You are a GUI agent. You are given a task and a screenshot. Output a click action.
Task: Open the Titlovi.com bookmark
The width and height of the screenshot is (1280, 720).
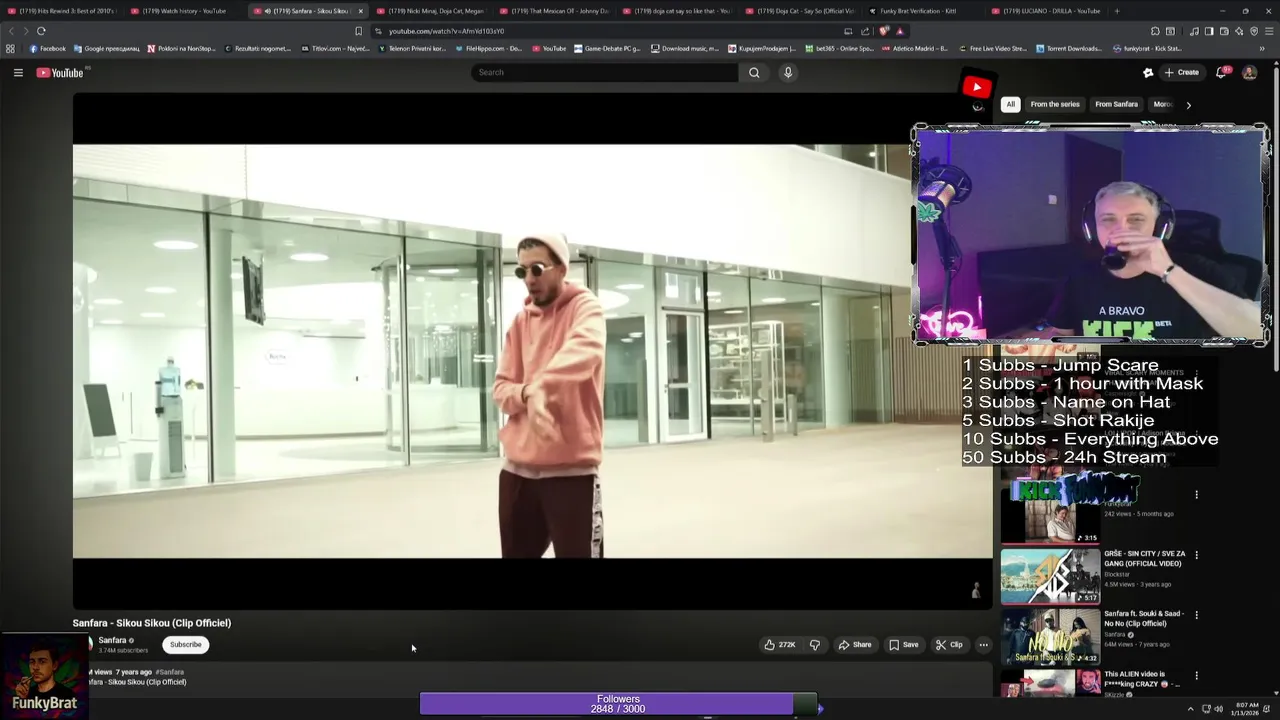pyautogui.click(x=334, y=48)
